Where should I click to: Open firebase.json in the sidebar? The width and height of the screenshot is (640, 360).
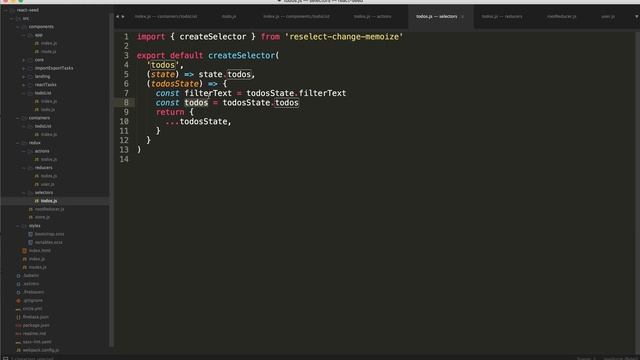click(36, 317)
